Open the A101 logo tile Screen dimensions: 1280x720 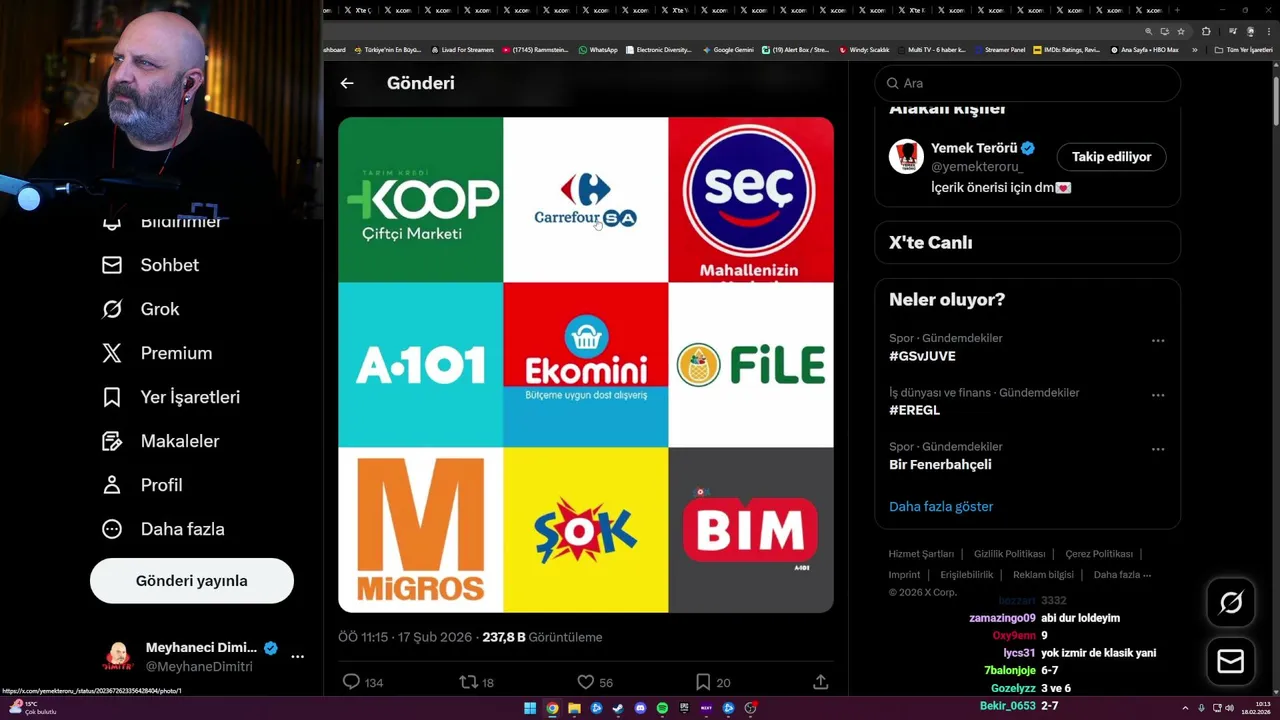[420, 365]
